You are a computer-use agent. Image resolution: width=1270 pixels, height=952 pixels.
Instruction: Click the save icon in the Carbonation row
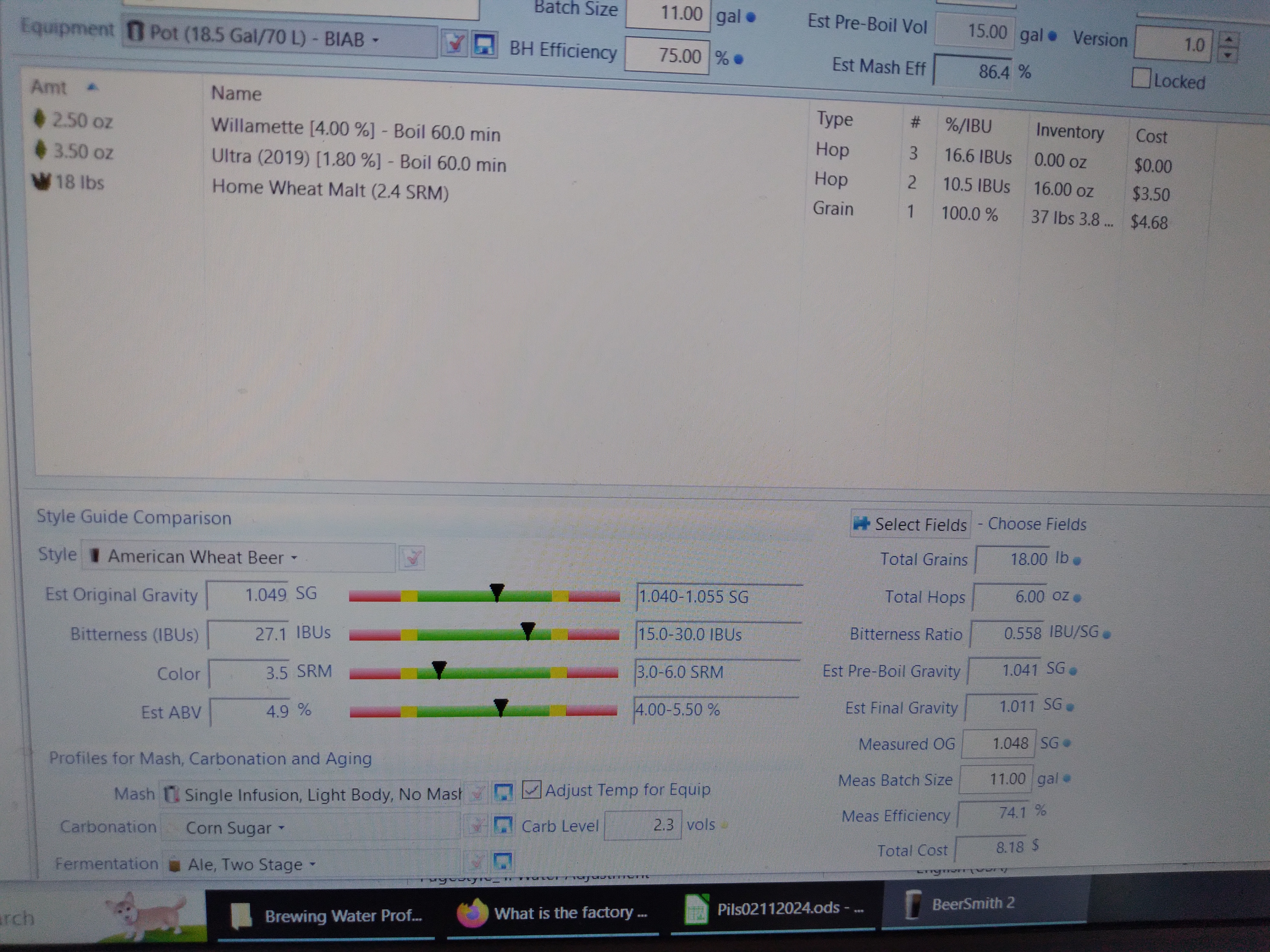coord(503,826)
